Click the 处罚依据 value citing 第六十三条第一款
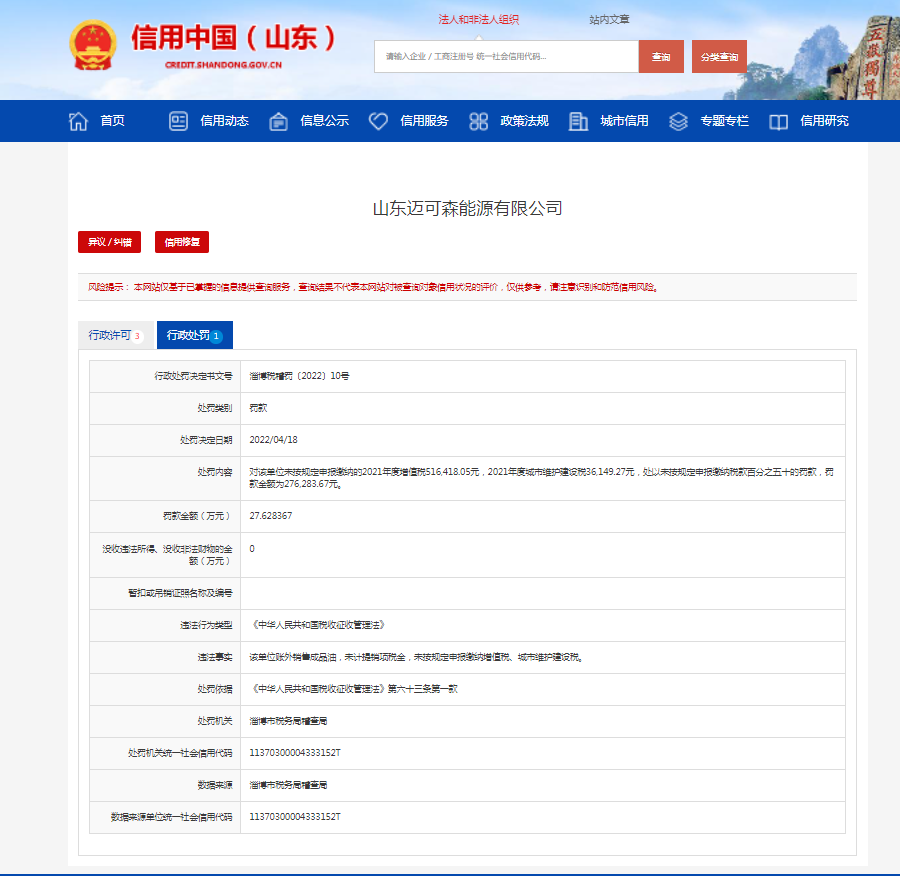900x876 pixels. click(354, 688)
